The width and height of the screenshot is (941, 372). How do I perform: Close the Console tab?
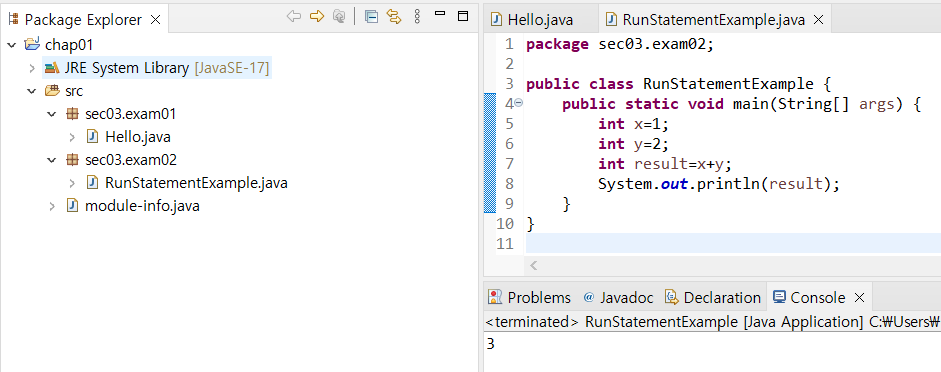click(859, 298)
